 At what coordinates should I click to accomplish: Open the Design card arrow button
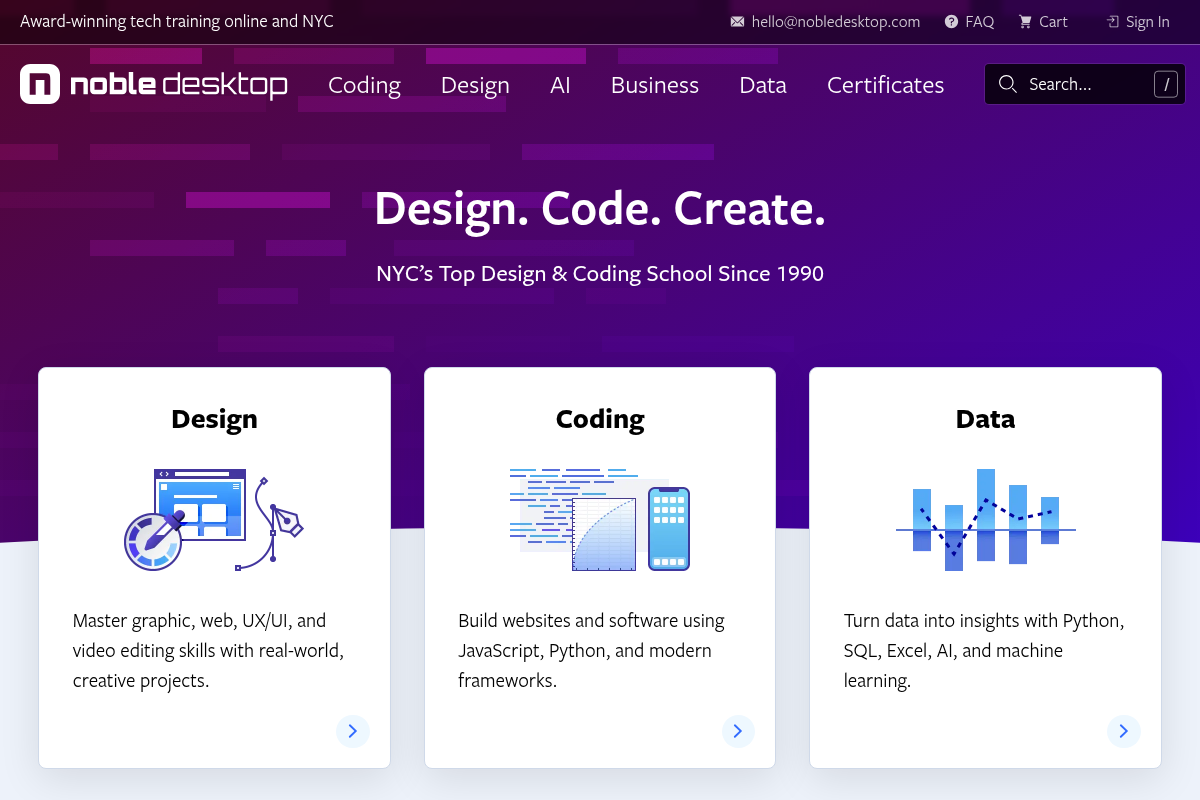[x=353, y=731]
